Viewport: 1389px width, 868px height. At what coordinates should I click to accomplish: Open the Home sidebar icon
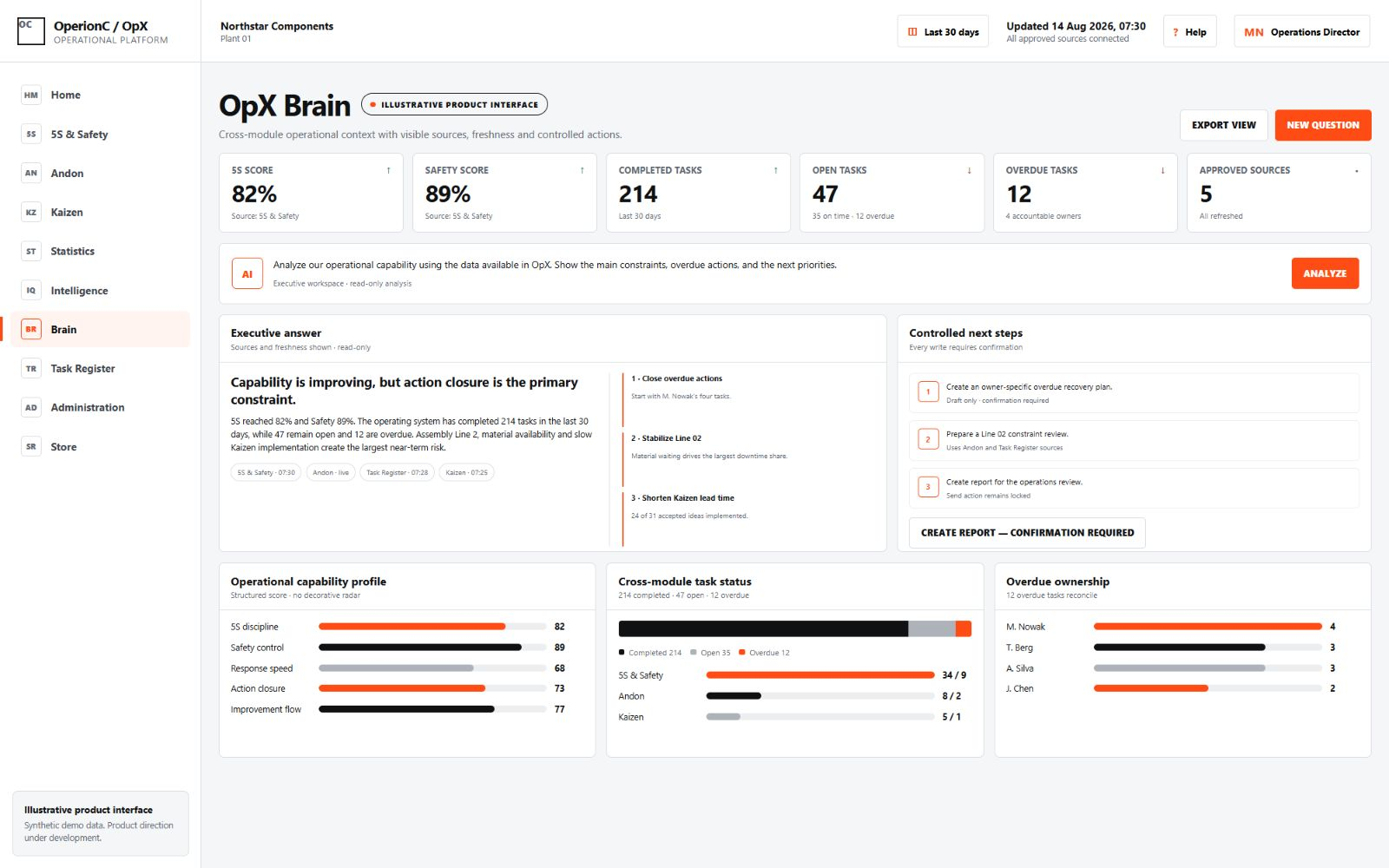tap(31, 95)
